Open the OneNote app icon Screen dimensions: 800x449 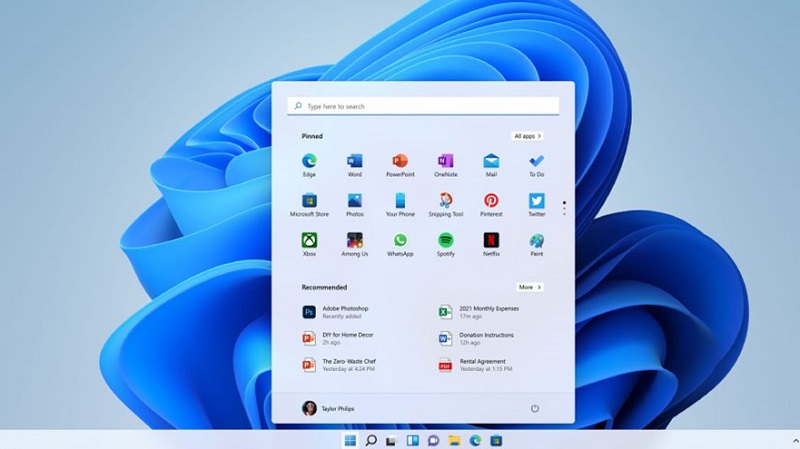click(445, 165)
